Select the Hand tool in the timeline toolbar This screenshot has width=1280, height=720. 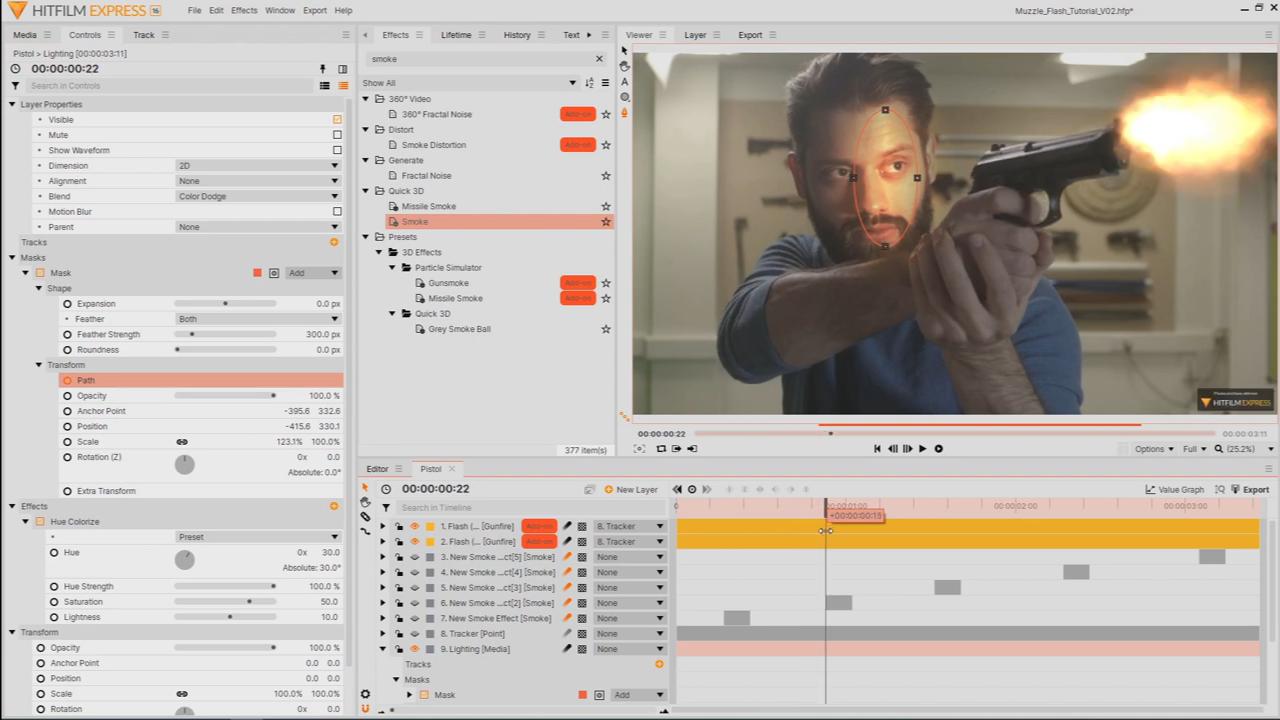[365, 502]
